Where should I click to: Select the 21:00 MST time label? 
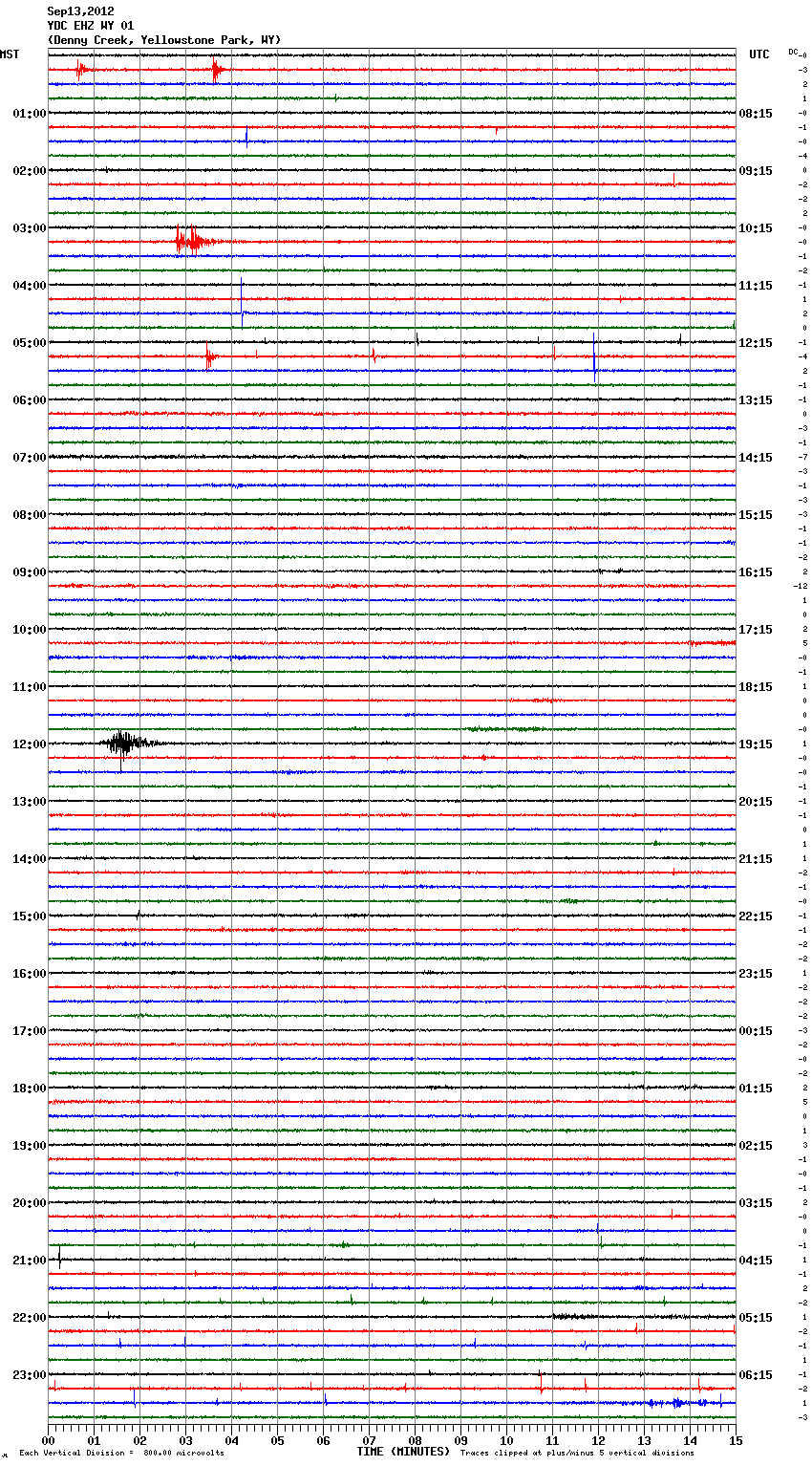(30, 1261)
